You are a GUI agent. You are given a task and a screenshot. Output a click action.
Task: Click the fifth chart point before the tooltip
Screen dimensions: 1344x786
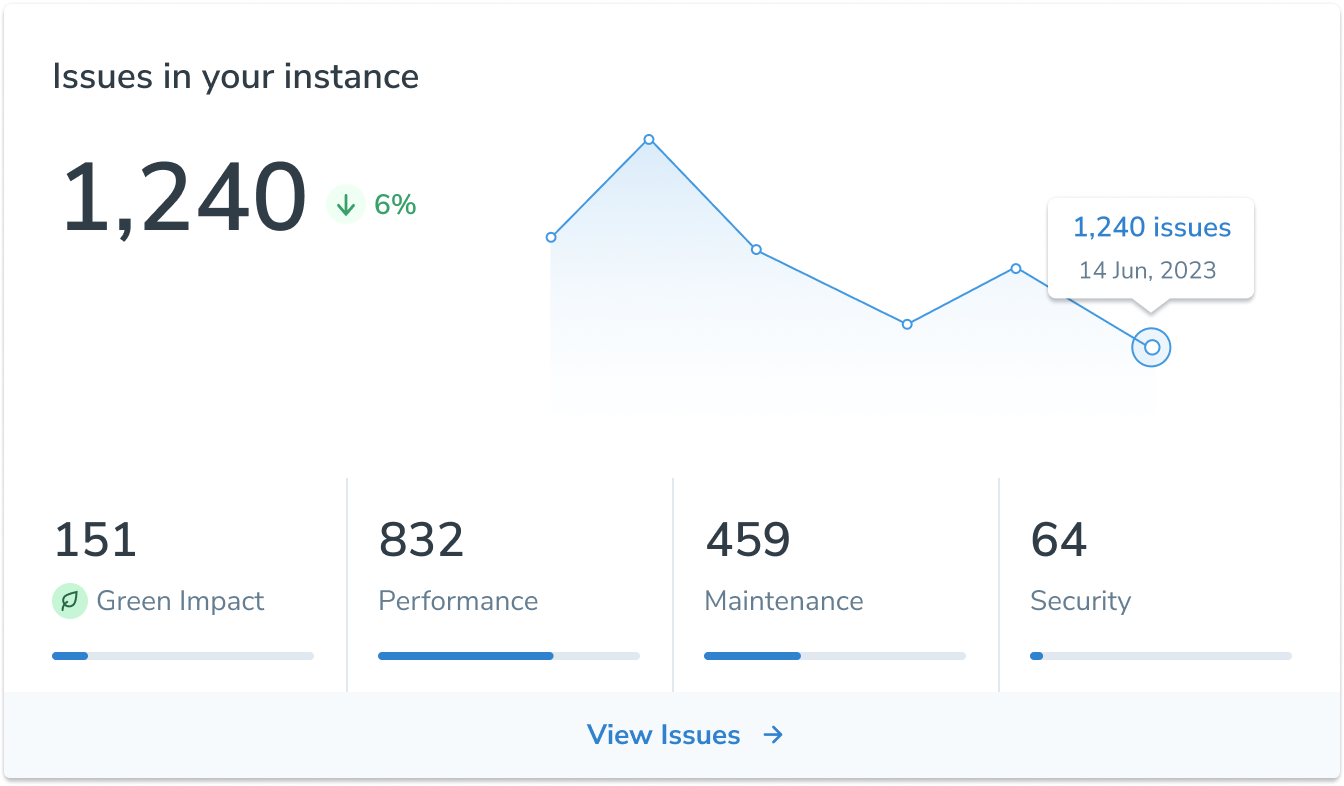(x=1016, y=268)
